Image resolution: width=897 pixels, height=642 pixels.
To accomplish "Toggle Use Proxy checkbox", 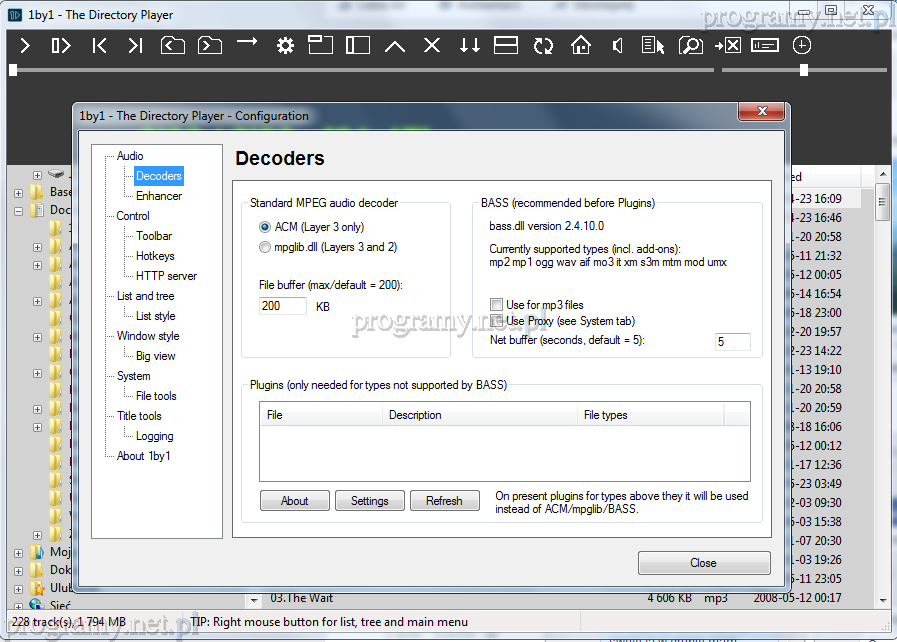I will 496,321.
